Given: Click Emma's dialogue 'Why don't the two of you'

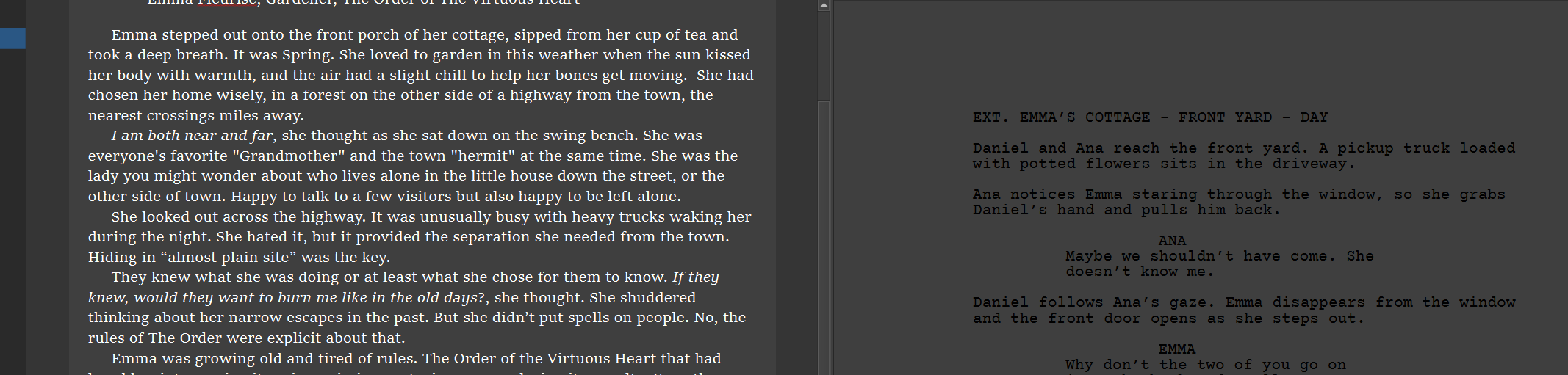Looking at the screenshot, I should click(1206, 365).
